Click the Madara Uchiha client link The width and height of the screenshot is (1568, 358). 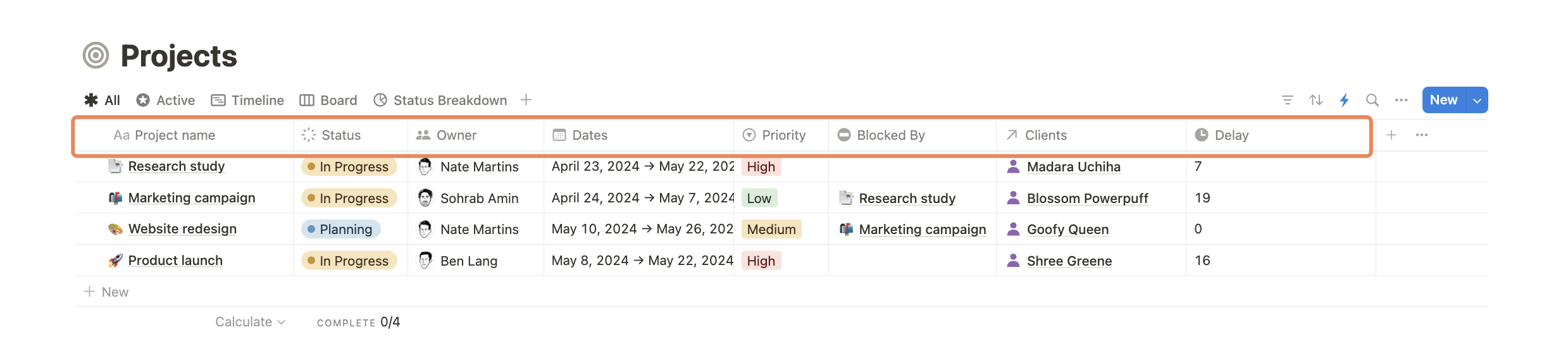point(1073,167)
